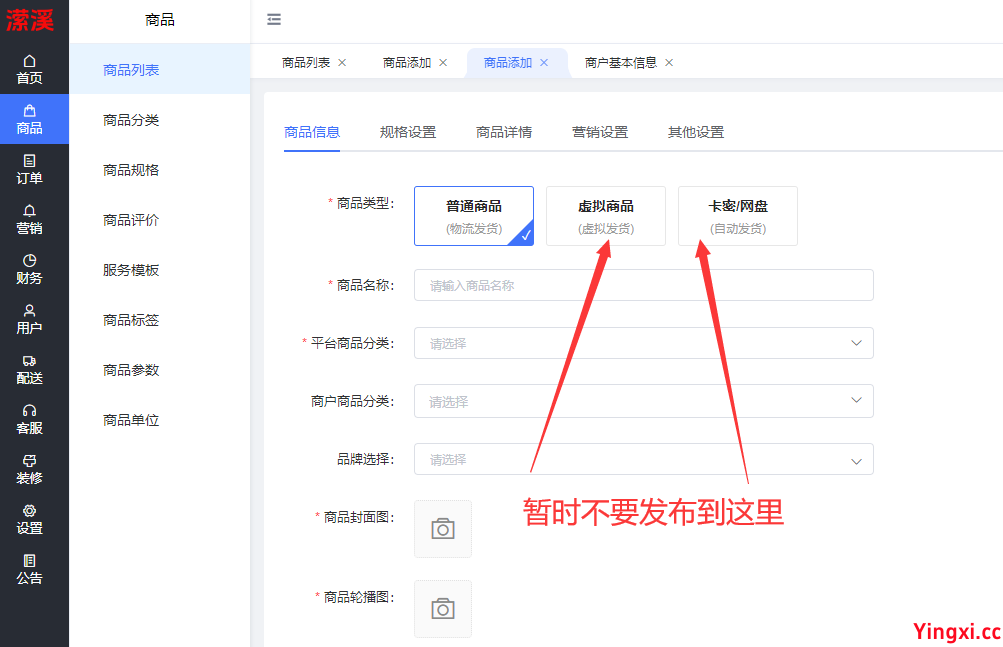Open the 平台商品分类 dropdown
Image resolution: width=1003 pixels, height=647 pixels.
click(x=643, y=342)
